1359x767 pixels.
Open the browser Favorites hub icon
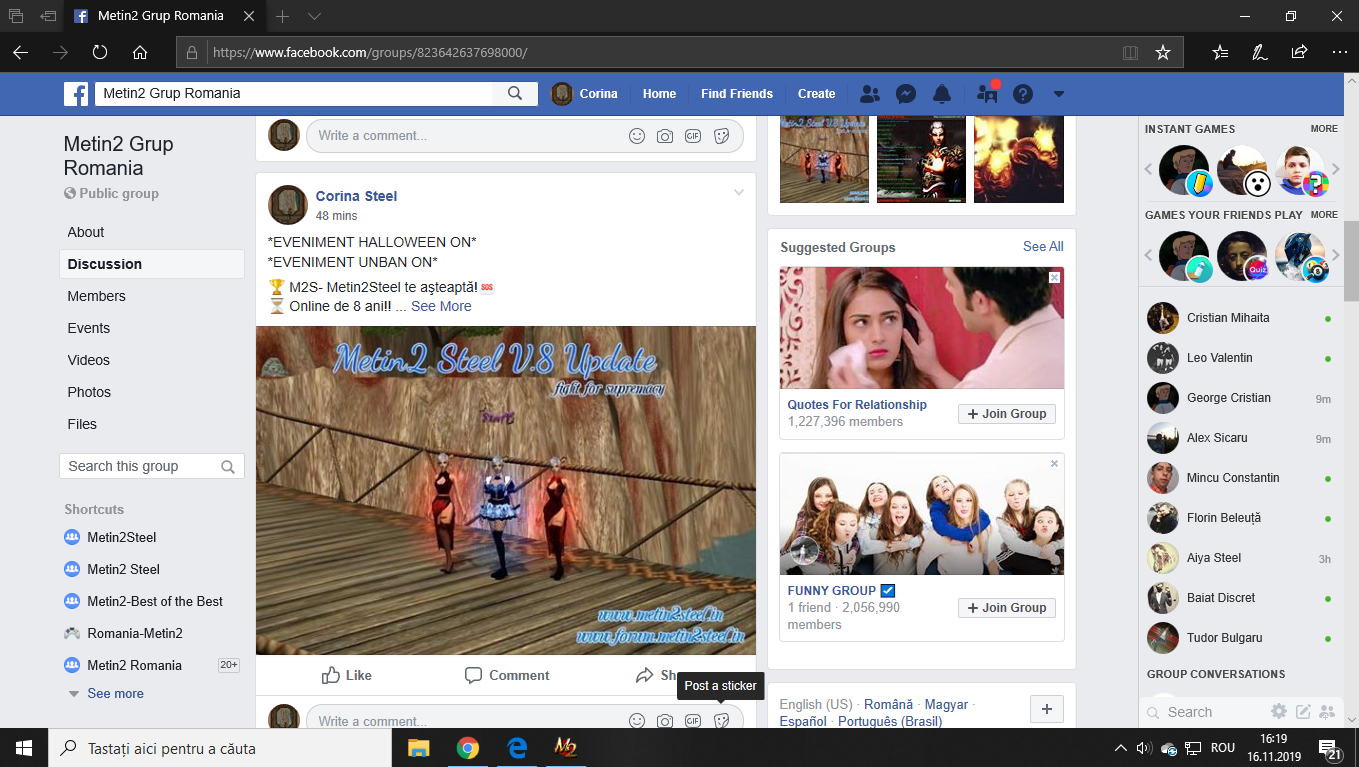[x=1220, y=52]
